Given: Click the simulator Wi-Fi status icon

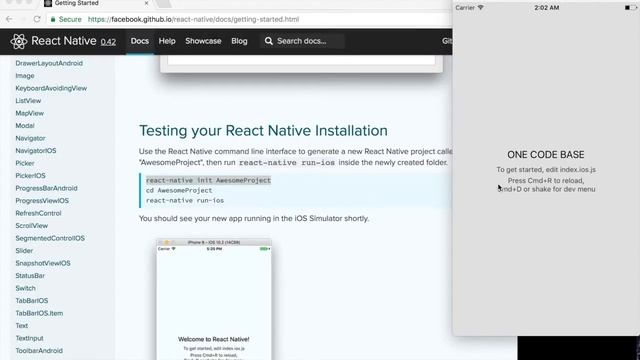Looking at the screenshot, I should click(481, 7).
